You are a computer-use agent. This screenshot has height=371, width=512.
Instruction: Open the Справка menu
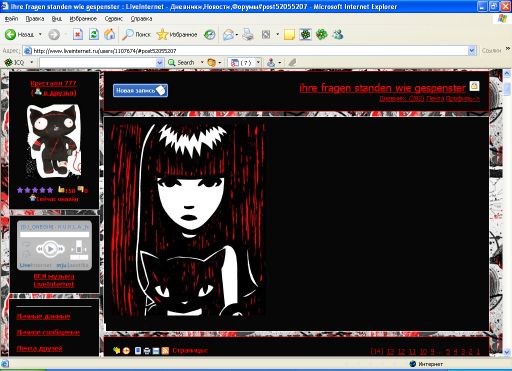tap(141, 19)
